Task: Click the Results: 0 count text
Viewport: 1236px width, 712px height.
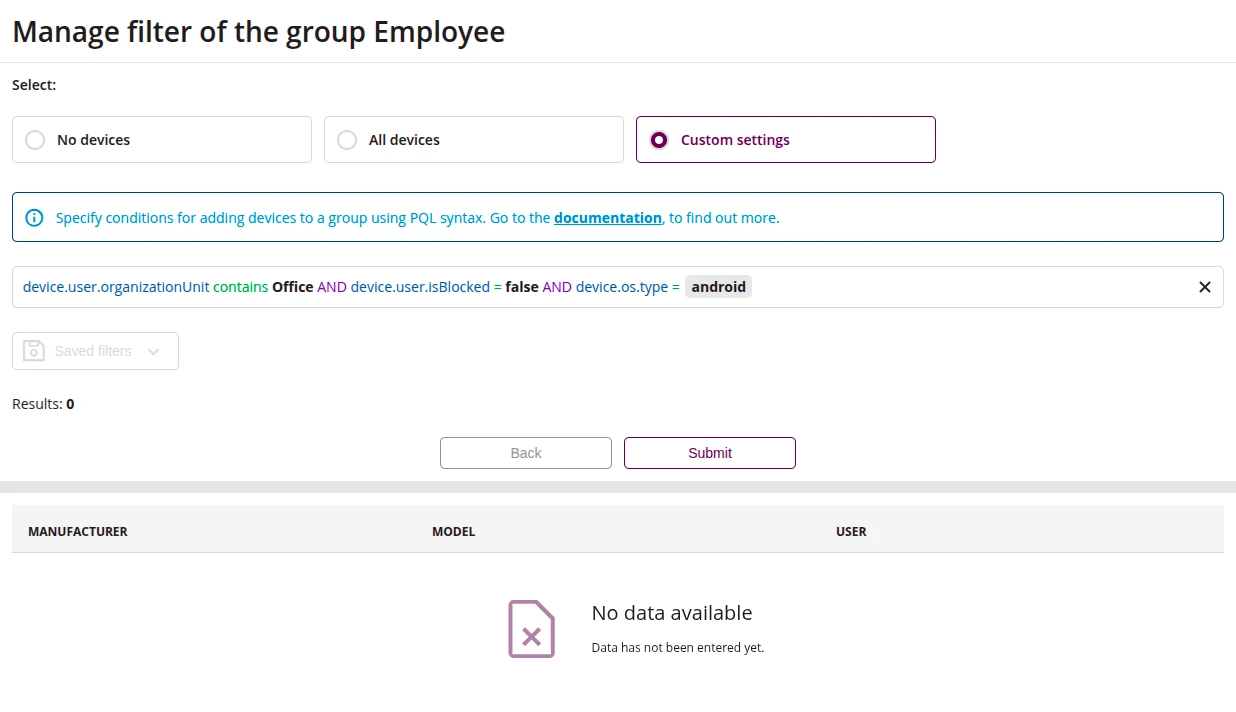Action: click(x=43, y=404)
